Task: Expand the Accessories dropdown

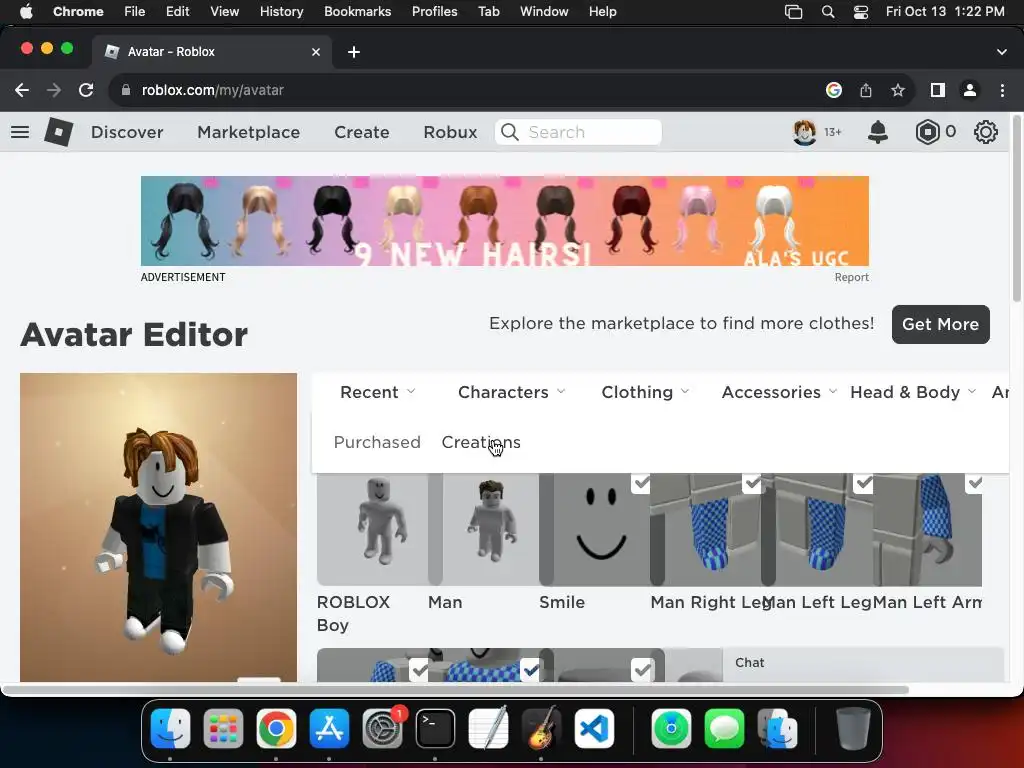Action: pos(779,392)
